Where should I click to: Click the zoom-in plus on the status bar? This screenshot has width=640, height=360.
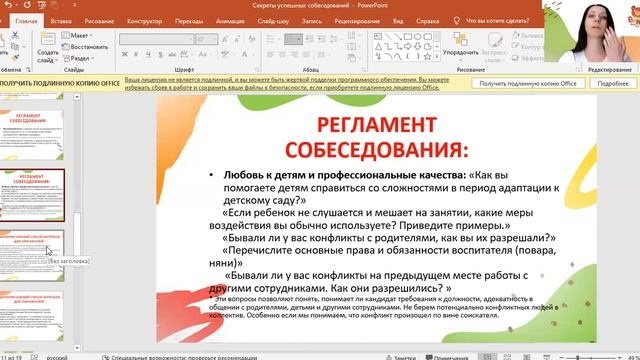coord(620,358)
